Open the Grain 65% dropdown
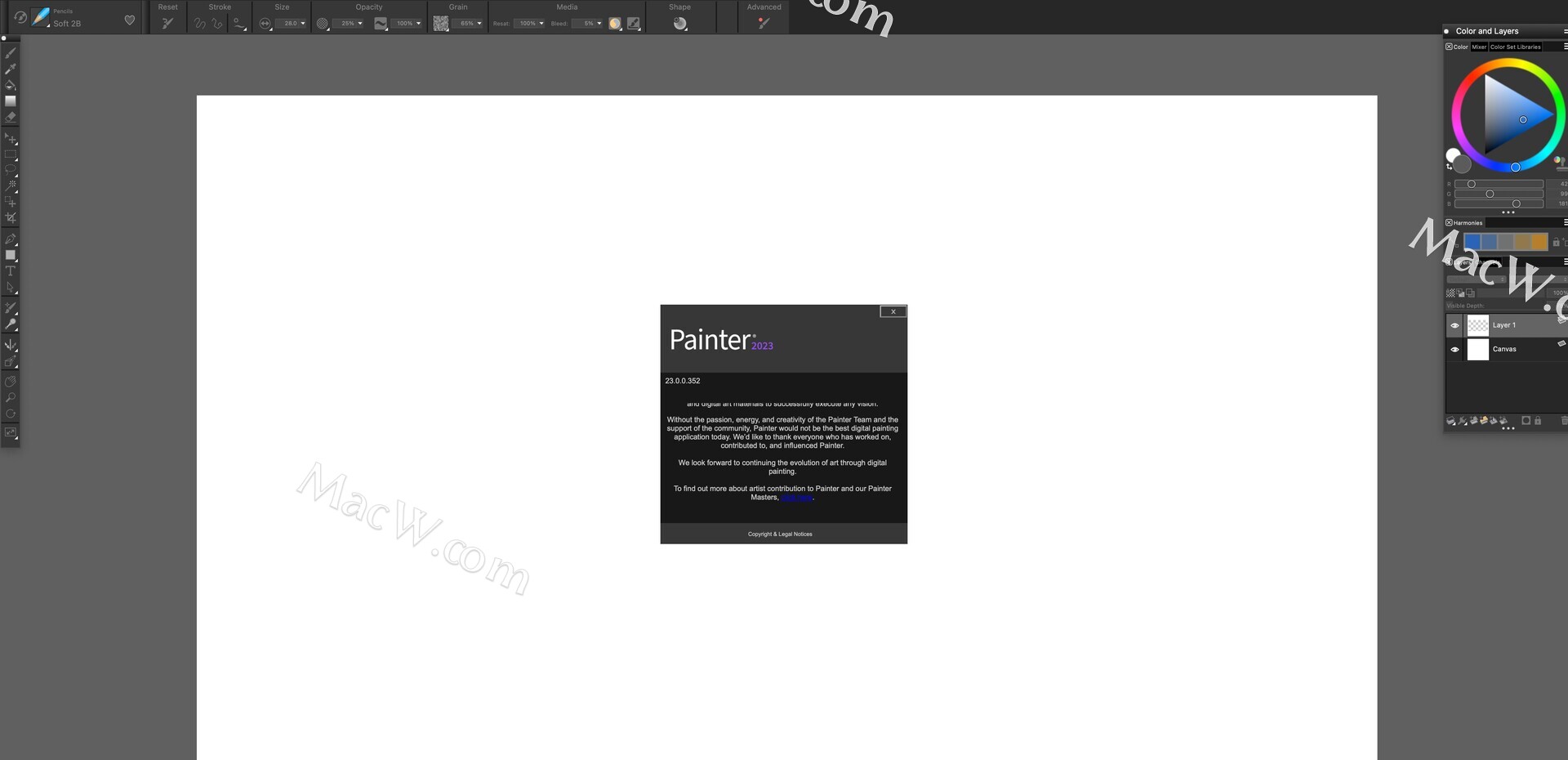Screen dimensions: 1568x760 (479, 24)
